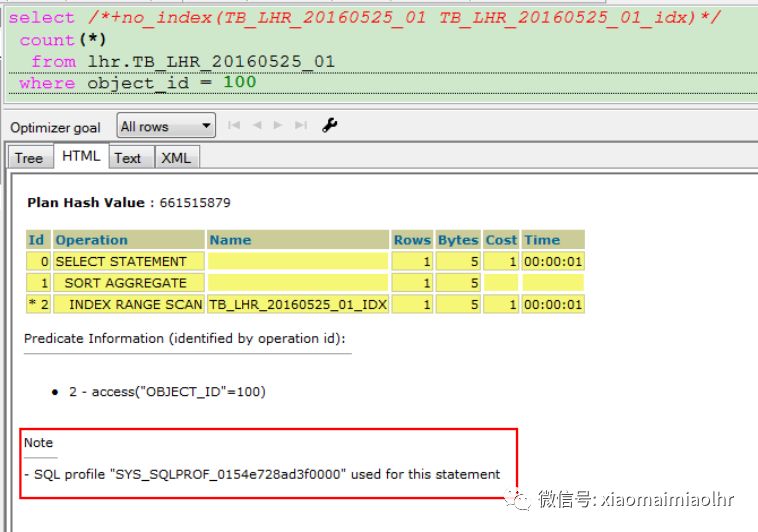
Task: Click the Note heading
Action: click(39, 443)
